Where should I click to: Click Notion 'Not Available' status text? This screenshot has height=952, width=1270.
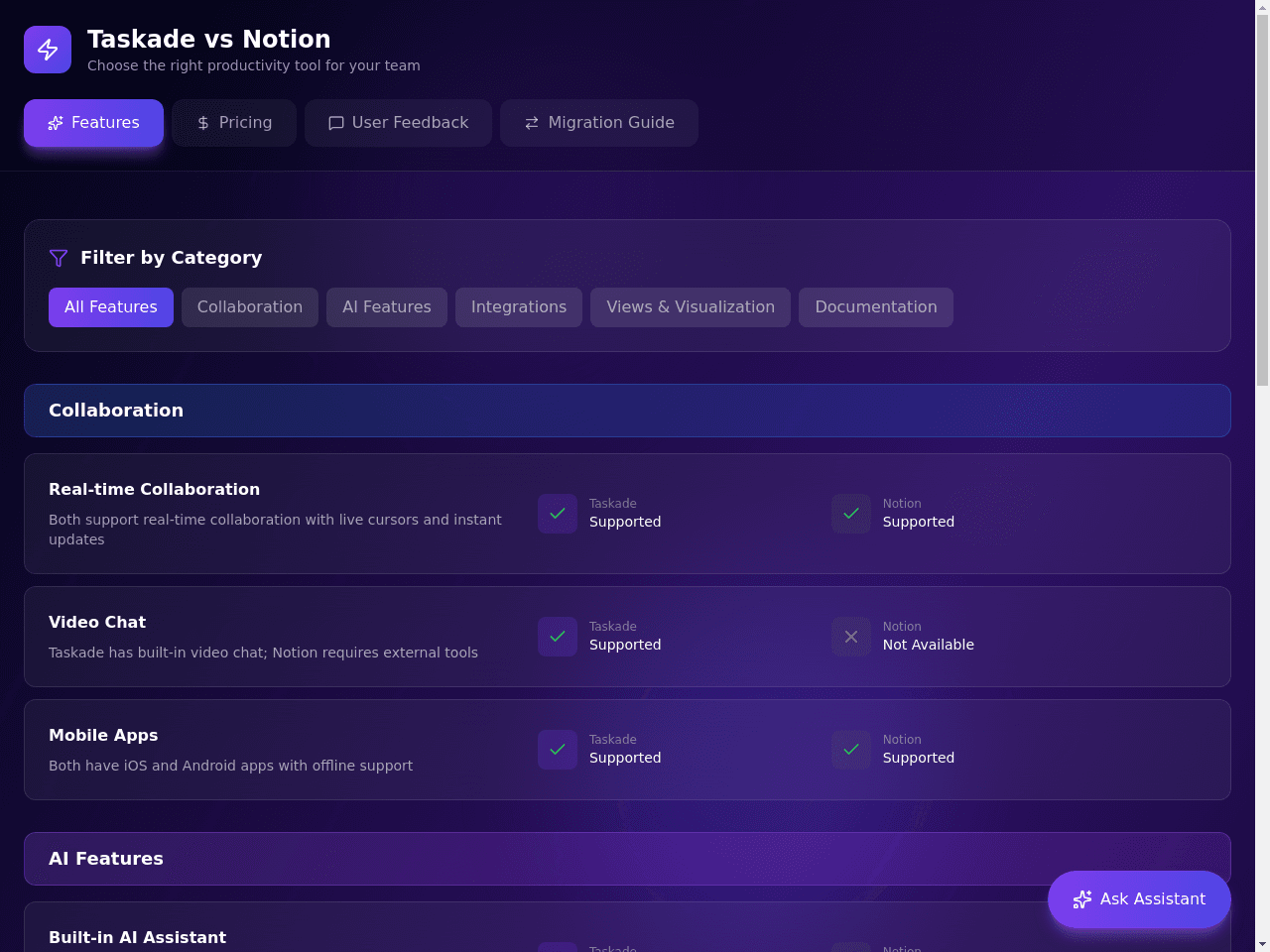[929, 645]
